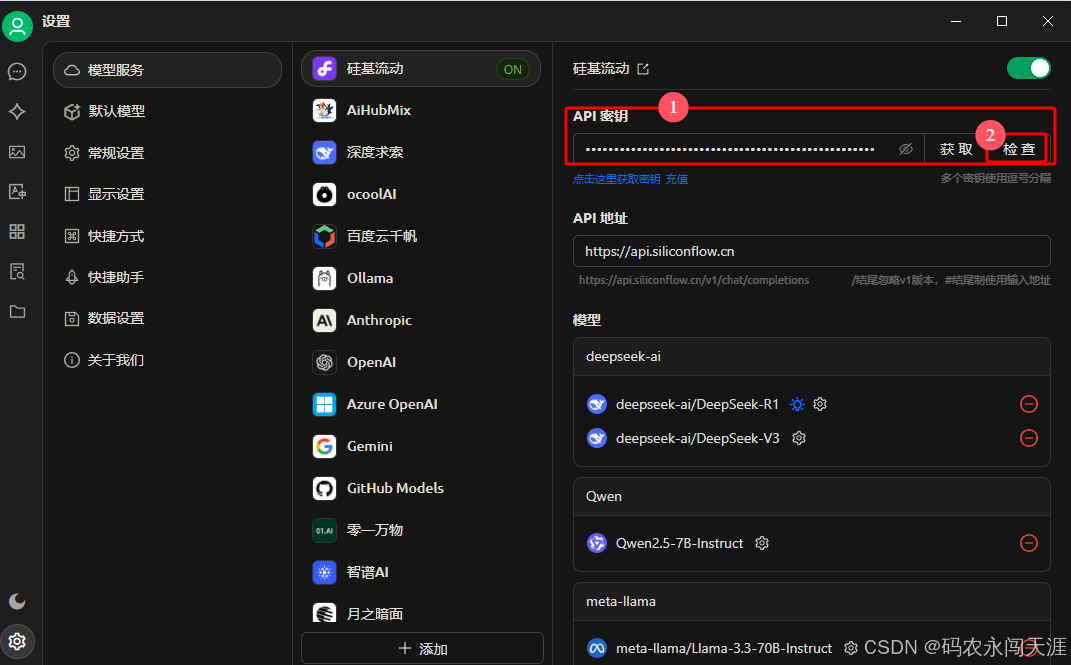
Task: Collapse the meta-llama model group
Action: point(811,602)
